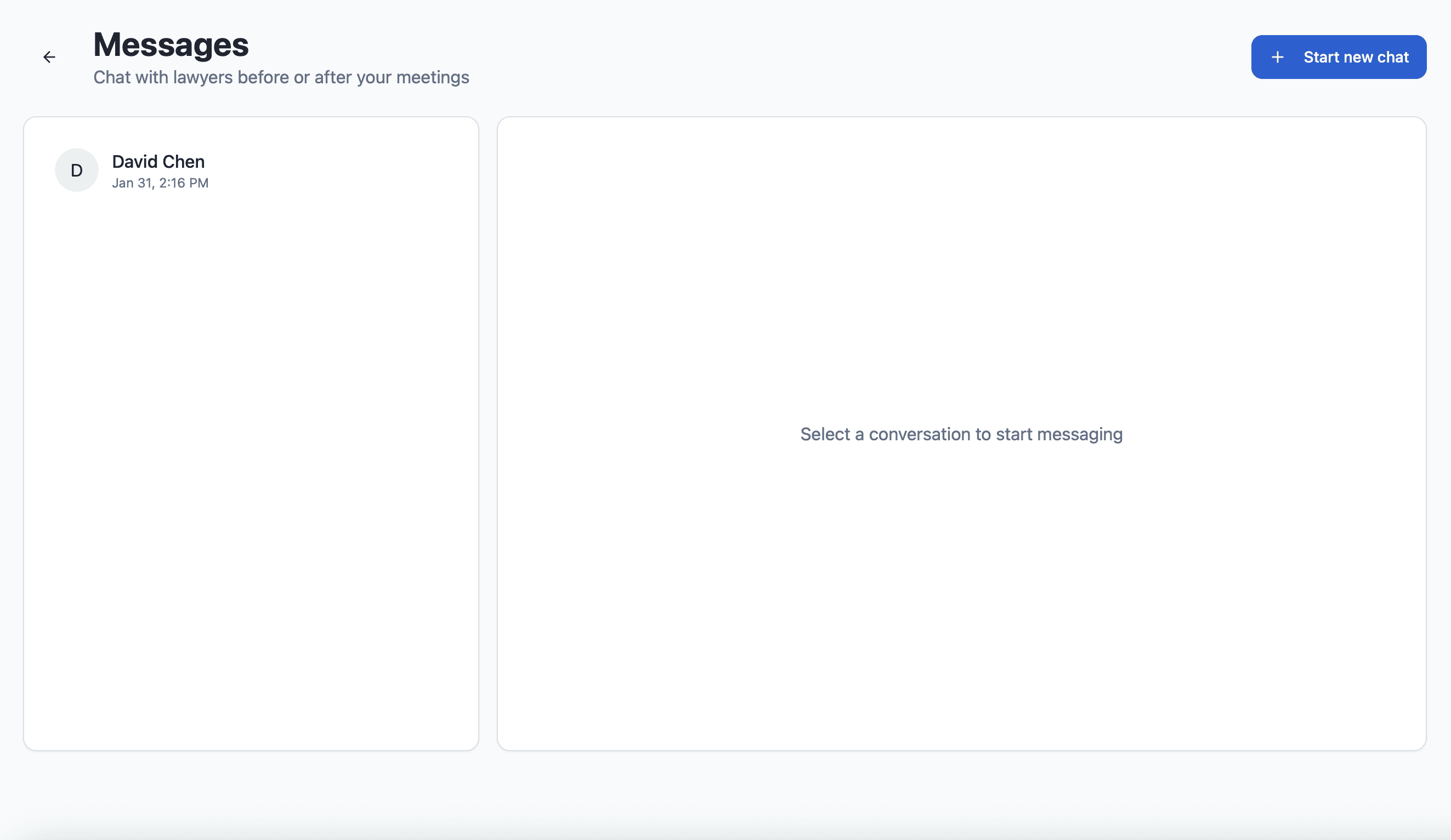Click the Messages page heading
This screenshot has width=1451, height=840.
pyautogui.click(x=171, y=45)
